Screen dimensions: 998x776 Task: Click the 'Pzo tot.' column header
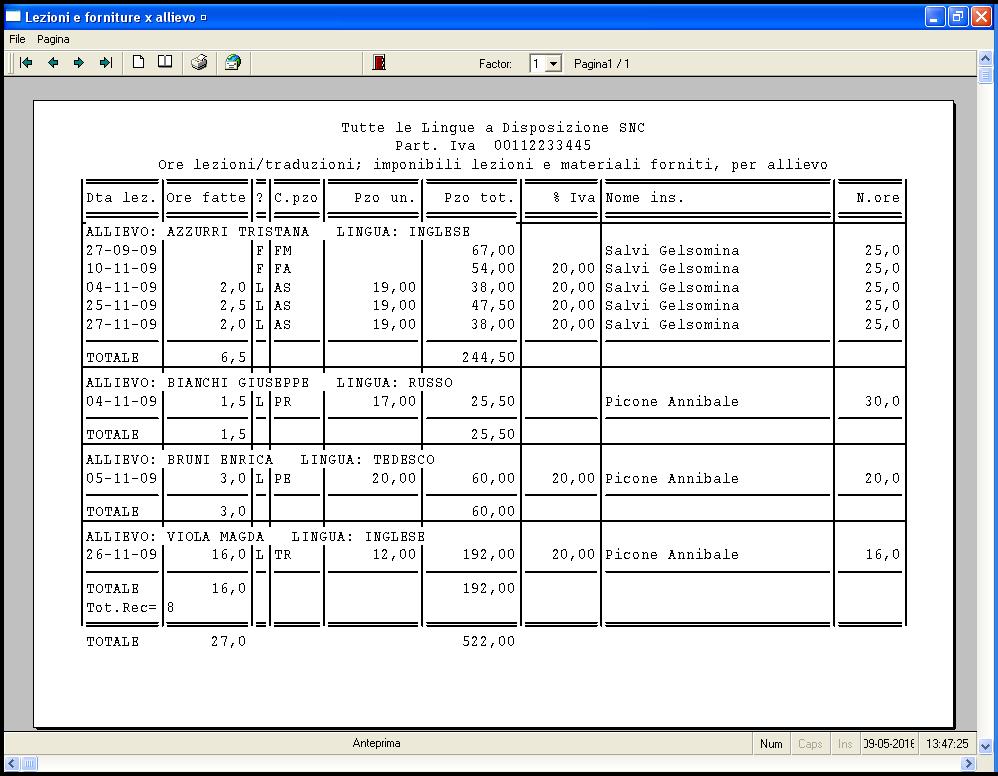click(479, 198)
